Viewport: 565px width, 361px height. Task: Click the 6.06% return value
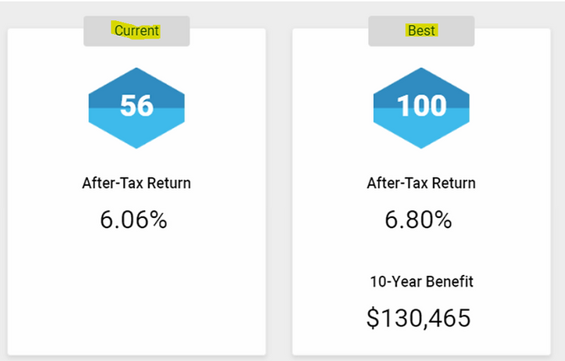coord(134,220)
